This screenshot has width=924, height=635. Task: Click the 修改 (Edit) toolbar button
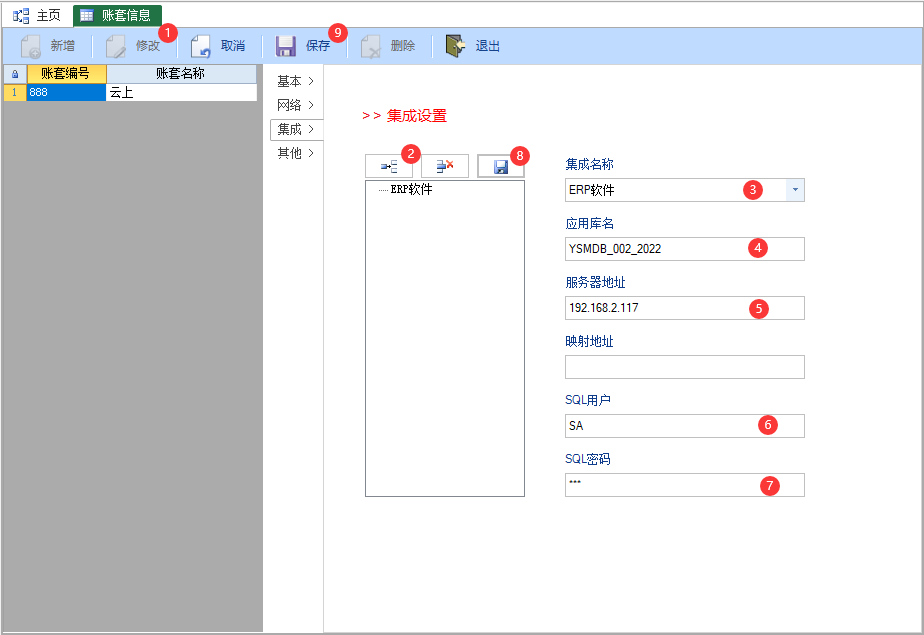click(133, 46)
